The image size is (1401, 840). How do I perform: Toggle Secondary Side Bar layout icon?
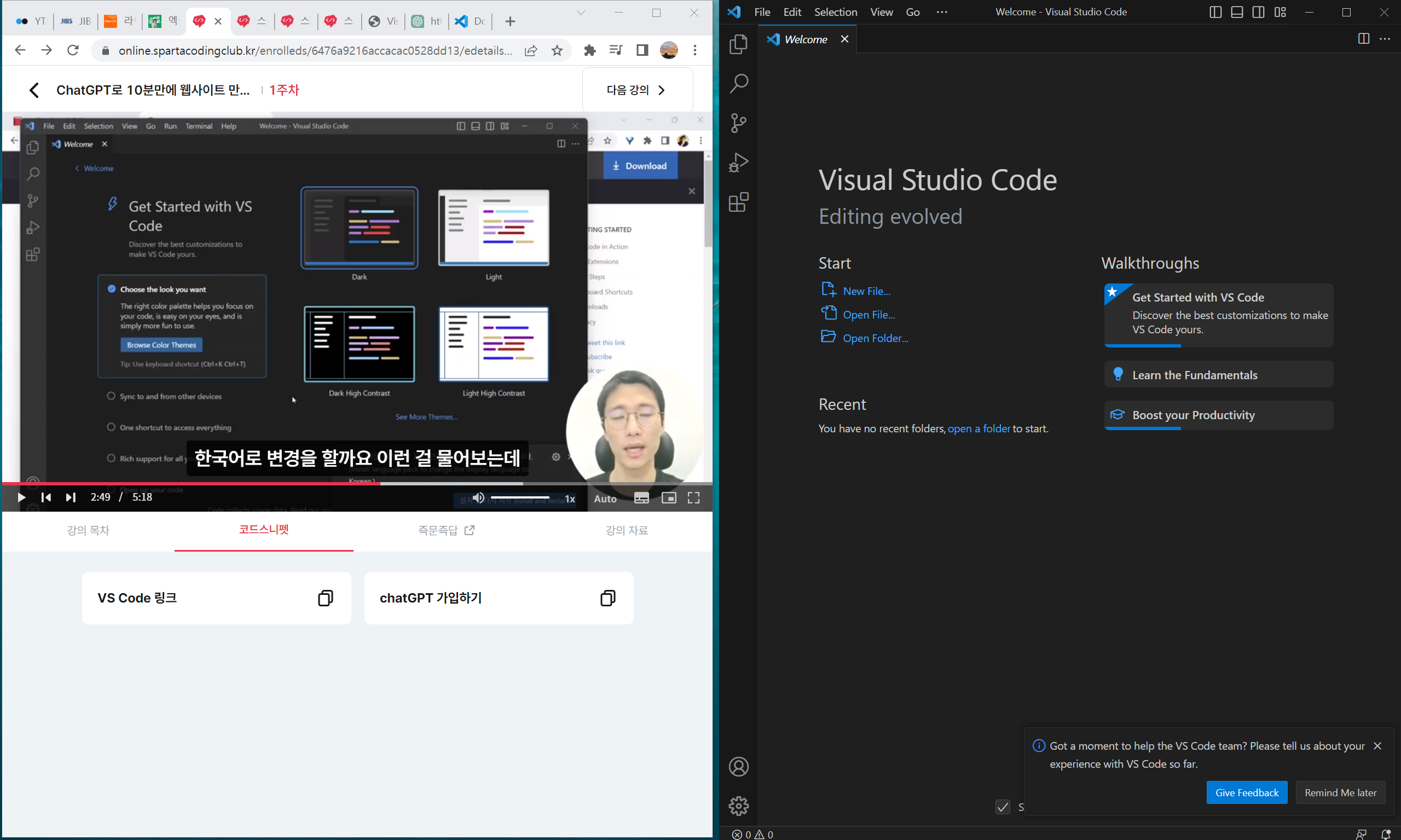1258,12
